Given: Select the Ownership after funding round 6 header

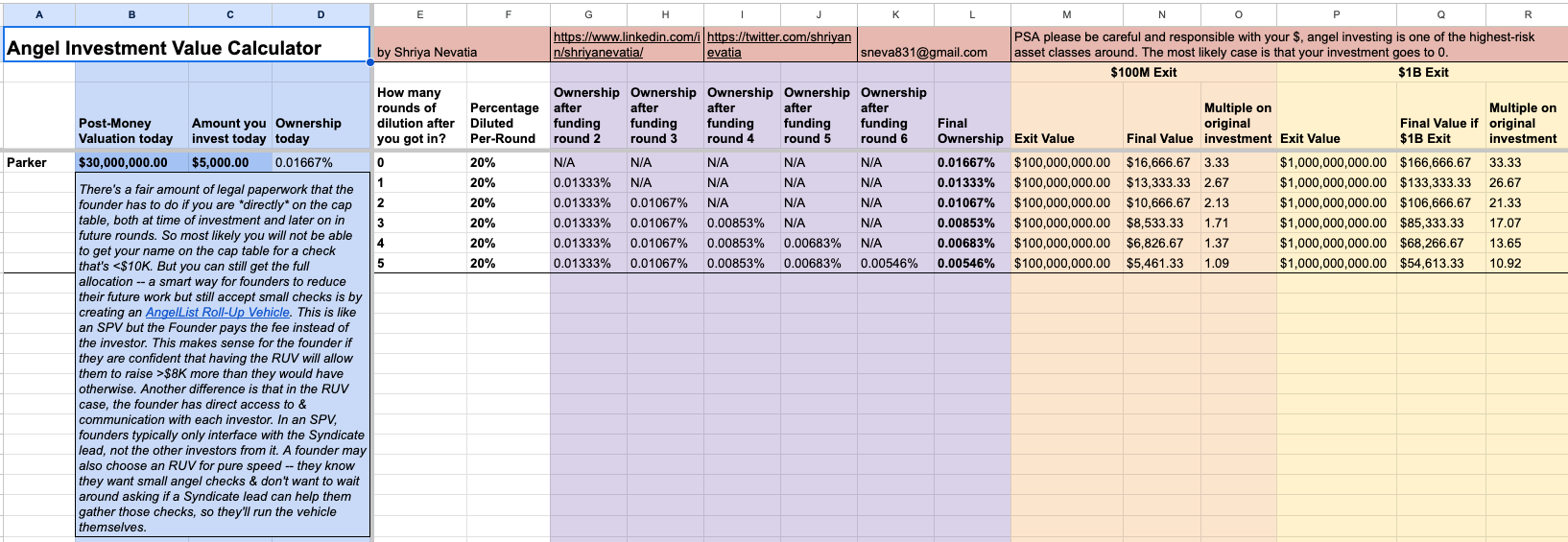Looking at the screenshot, I should [895, 115].
